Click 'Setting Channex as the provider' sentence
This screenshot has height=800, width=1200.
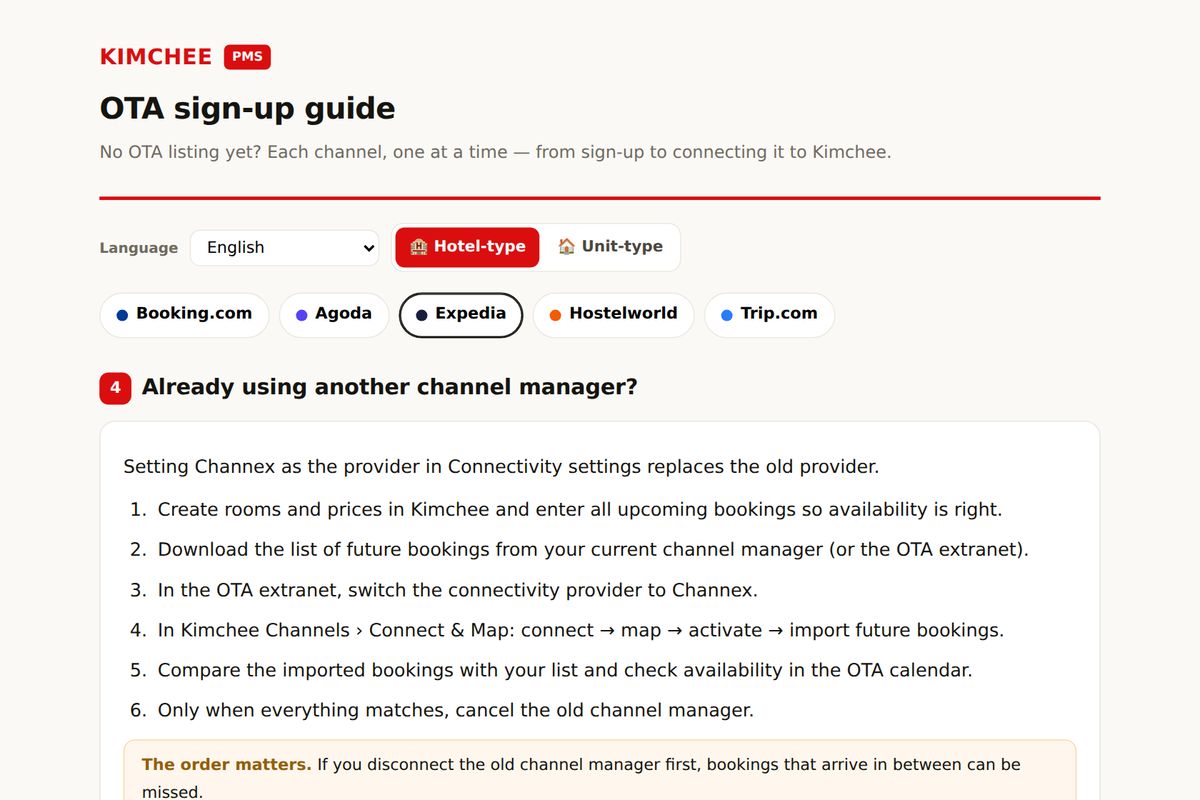tap(501, 467)
